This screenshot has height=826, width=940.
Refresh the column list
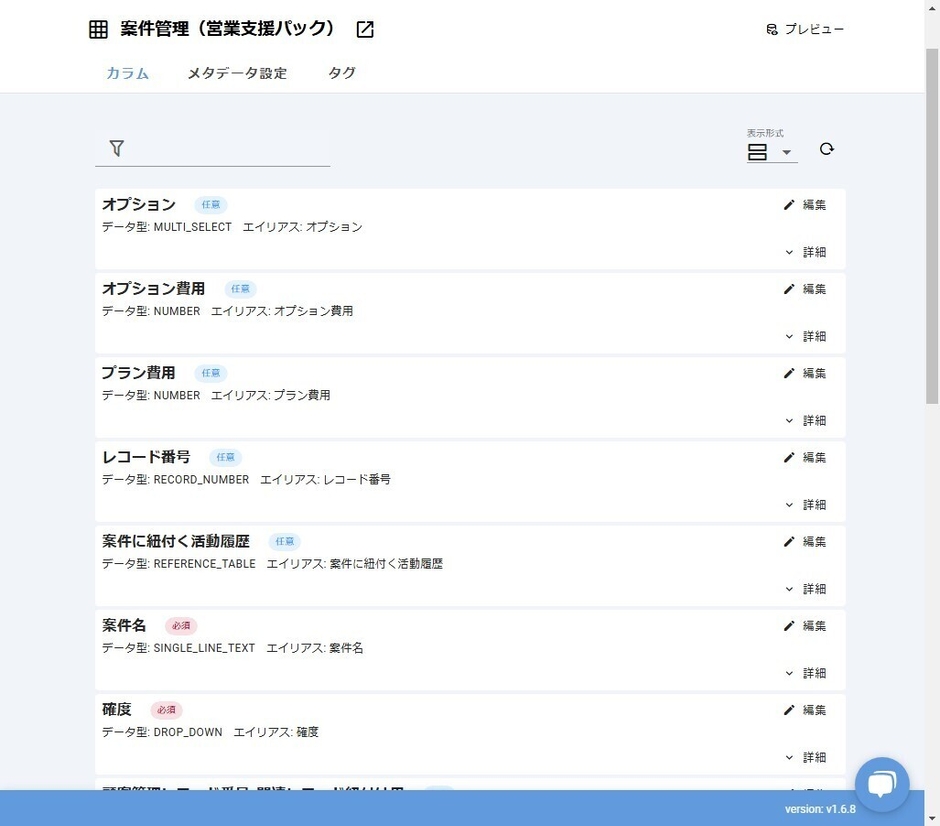827,149
